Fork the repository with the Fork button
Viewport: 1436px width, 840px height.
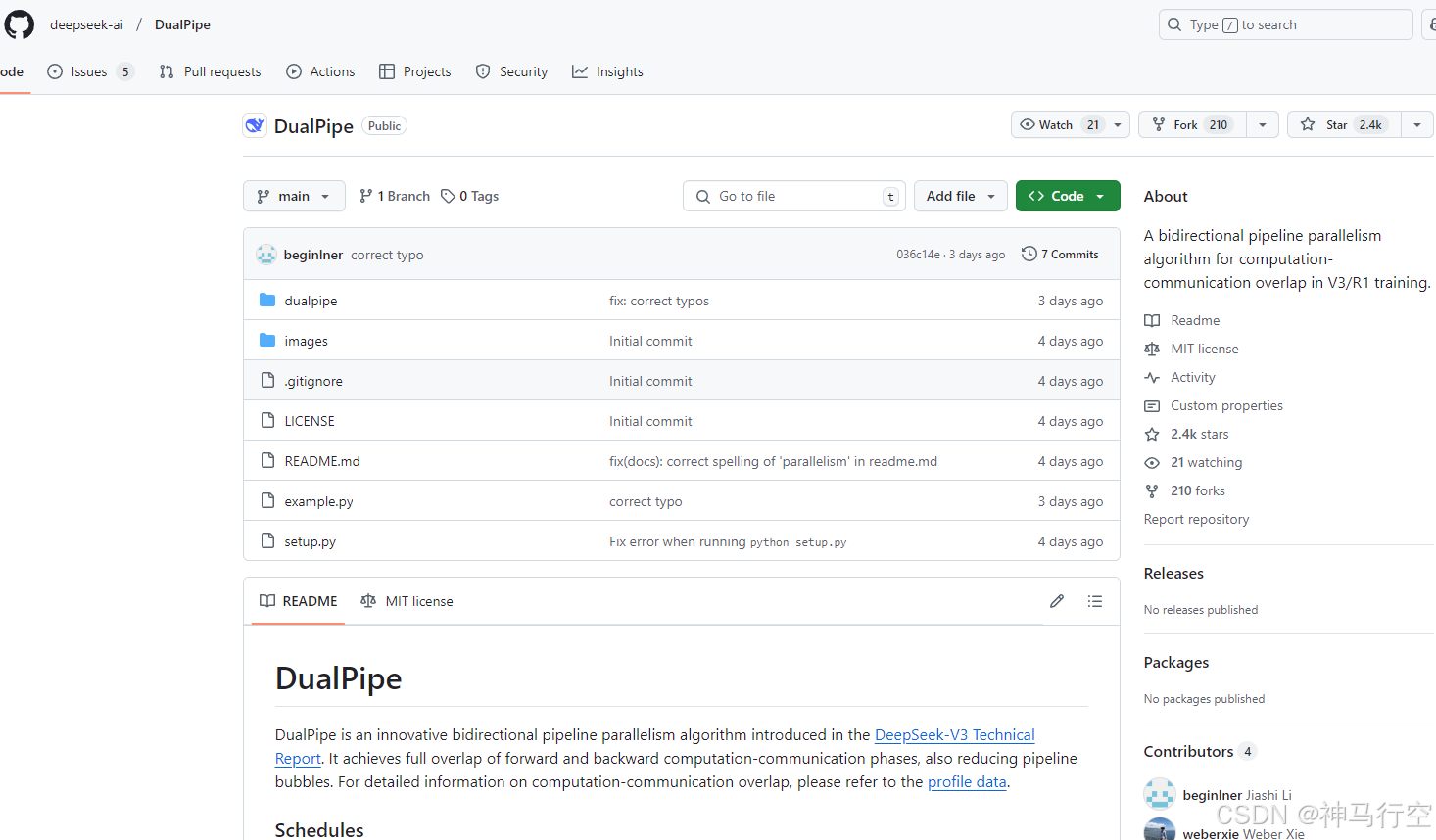point(1192,124)
